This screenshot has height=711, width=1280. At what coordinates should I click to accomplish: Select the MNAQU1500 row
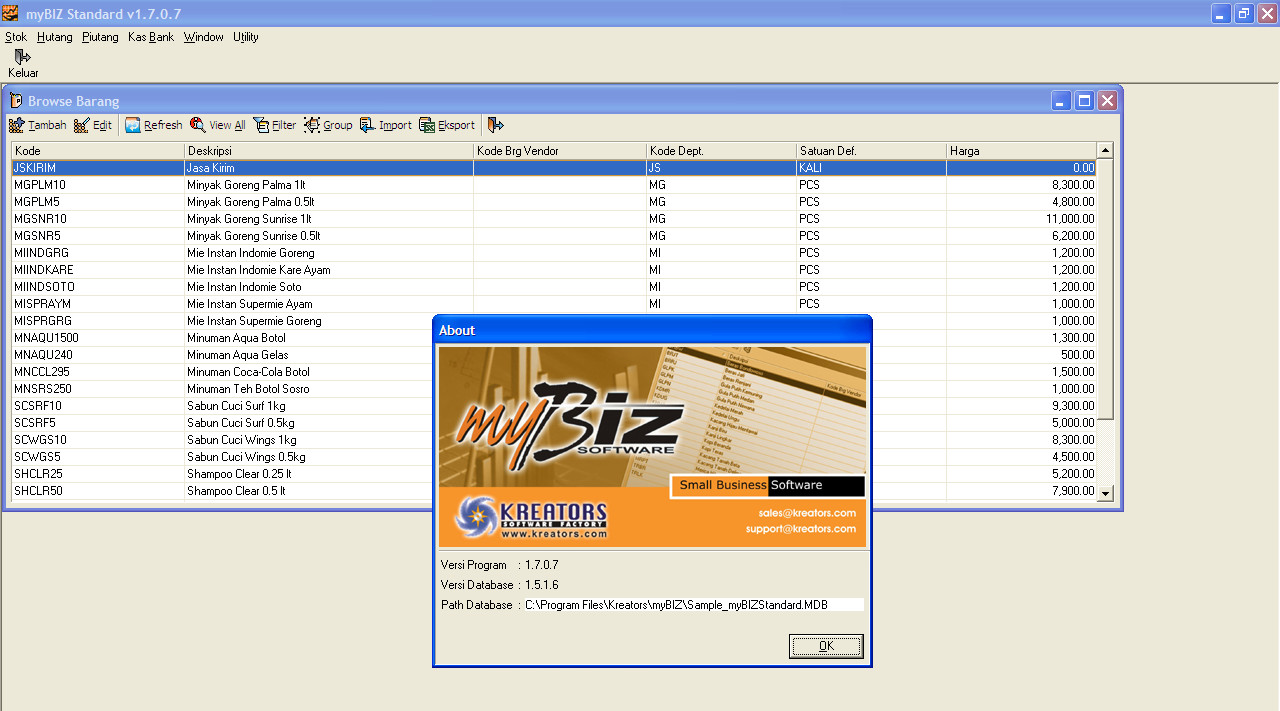pos(222,338)
